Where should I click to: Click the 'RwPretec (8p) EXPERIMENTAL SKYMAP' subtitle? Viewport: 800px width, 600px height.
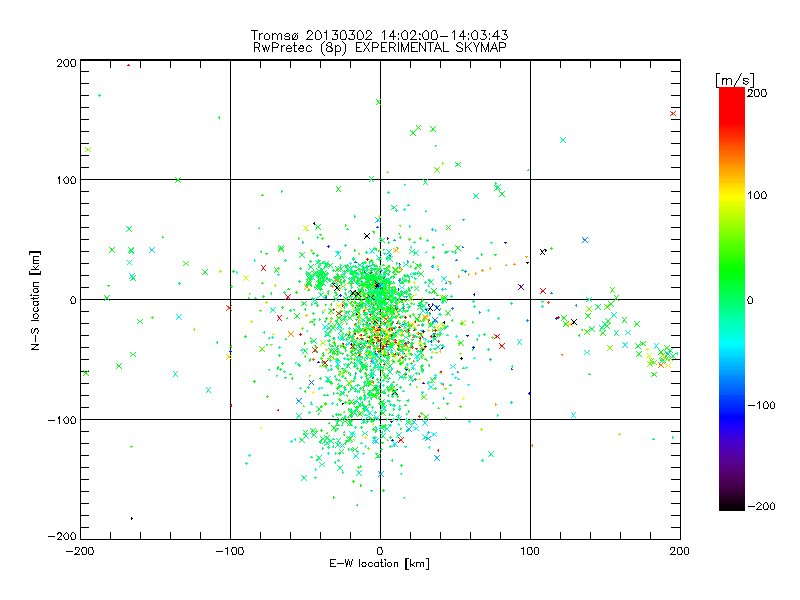pyautogui.click(x=380, y=48)
